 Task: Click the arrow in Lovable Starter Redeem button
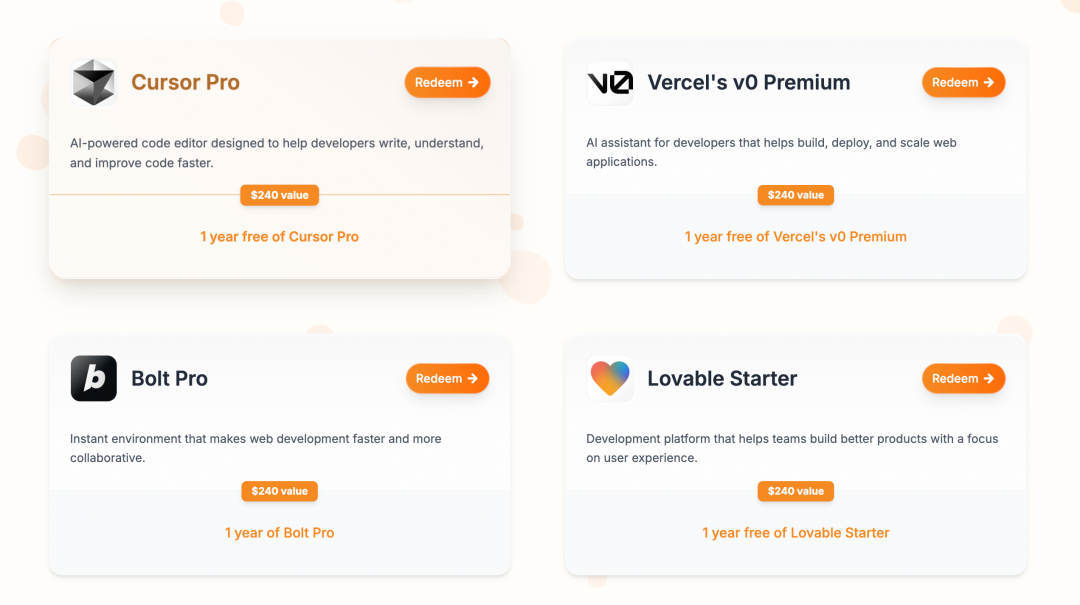(989, 378)
